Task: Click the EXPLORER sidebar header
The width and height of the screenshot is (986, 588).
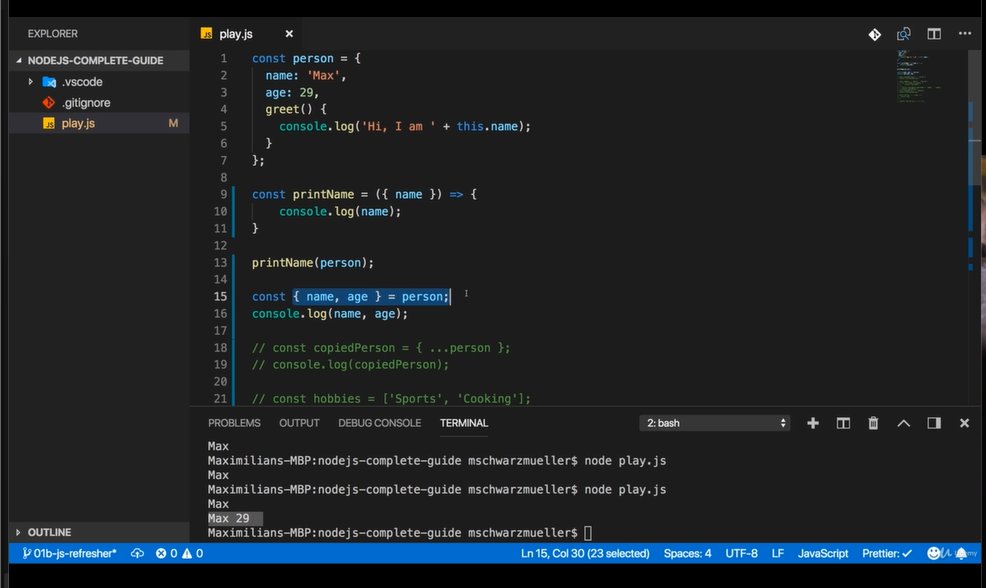Action: [x=53, y=34]
